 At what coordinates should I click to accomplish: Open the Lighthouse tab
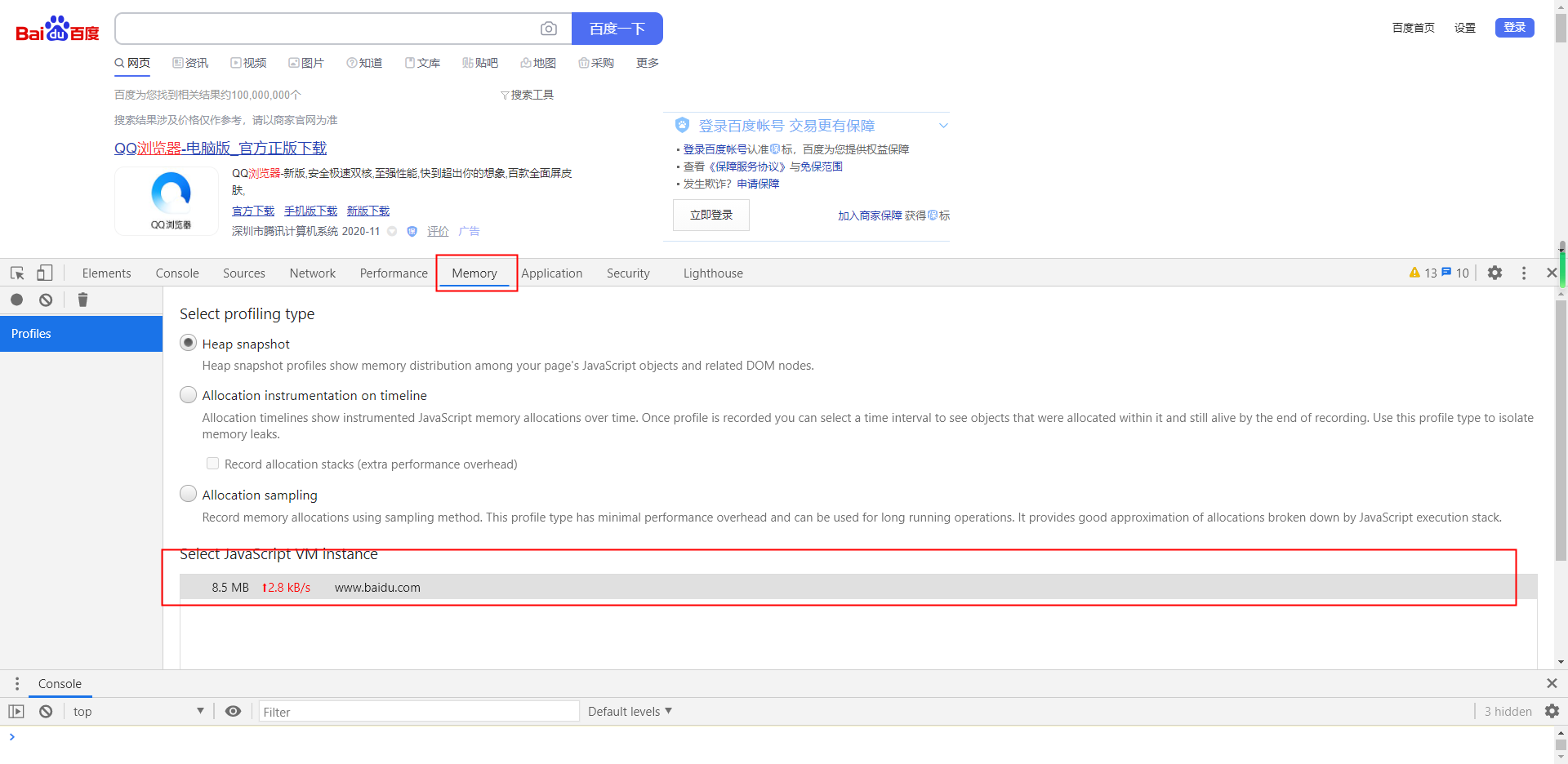point(713,273)
